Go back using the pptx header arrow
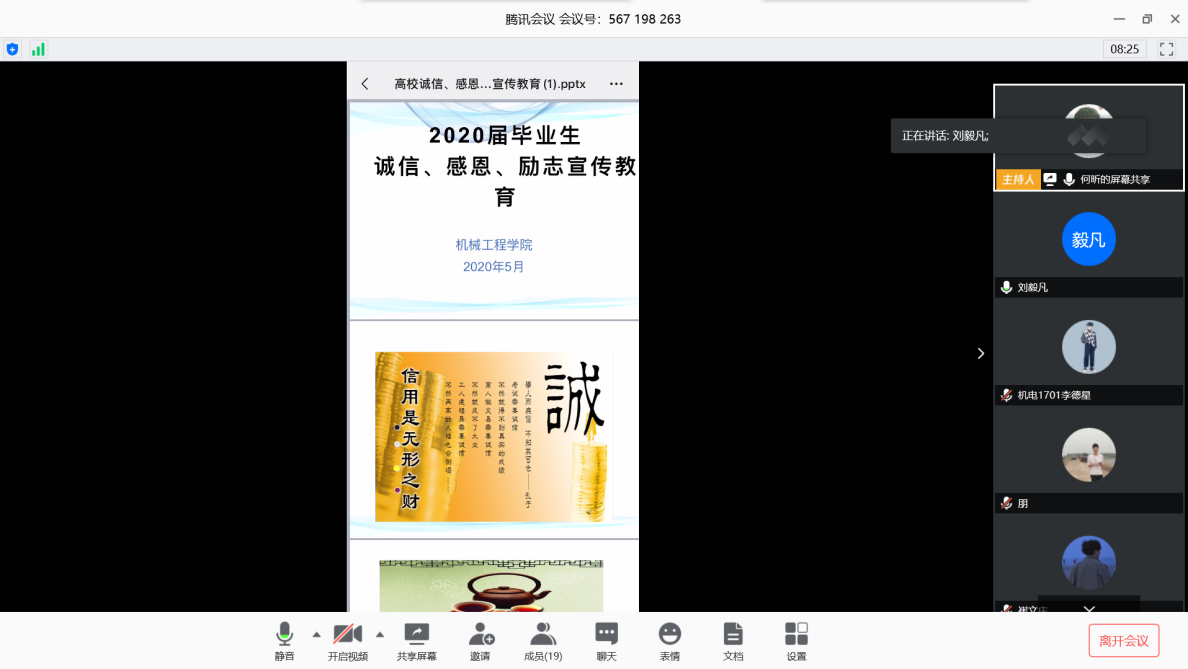Image resolution: width=1188 pixels, height=669 pixels. pos(365,84)
